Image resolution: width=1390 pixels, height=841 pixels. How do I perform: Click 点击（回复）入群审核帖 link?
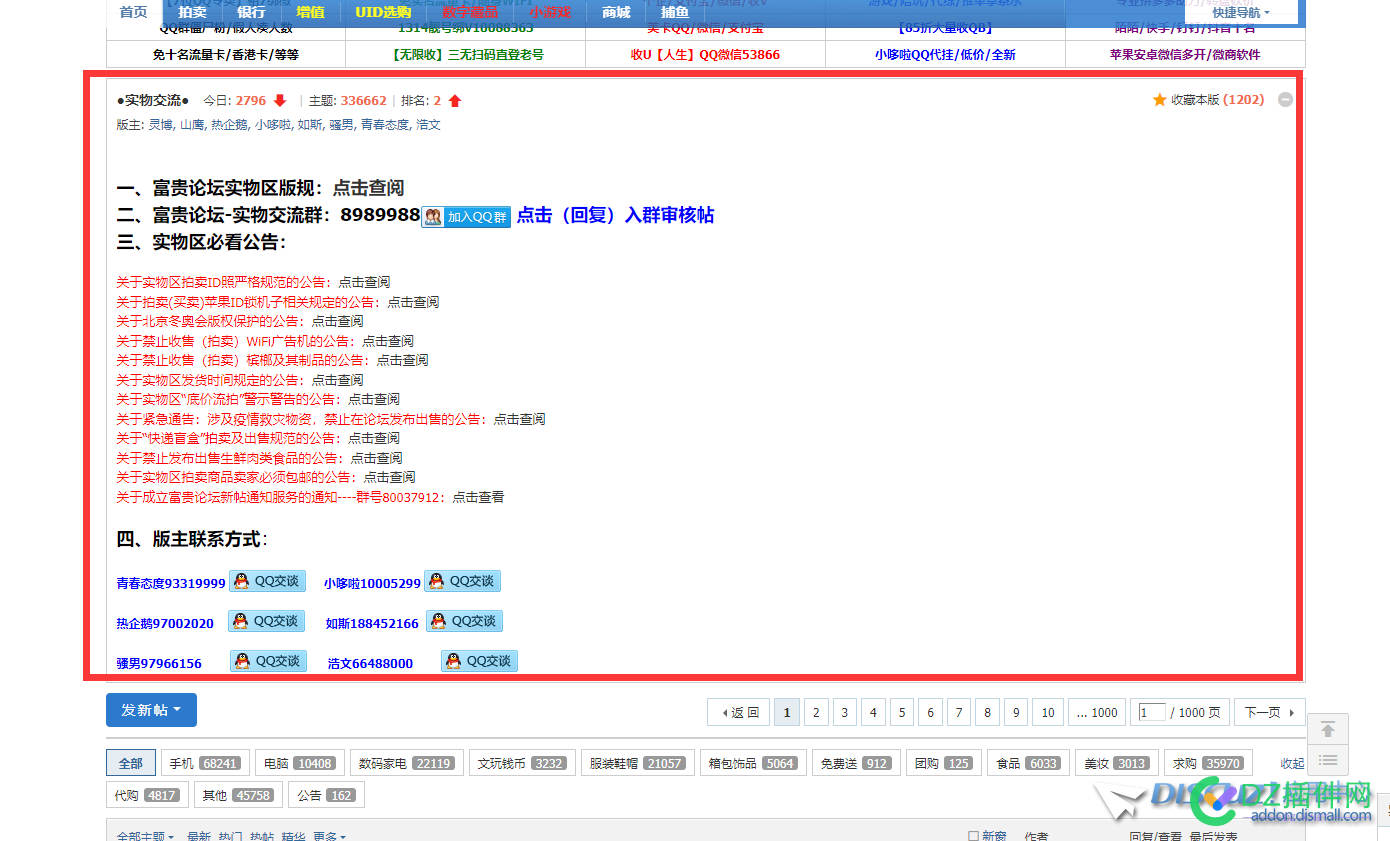coord(615,215)
